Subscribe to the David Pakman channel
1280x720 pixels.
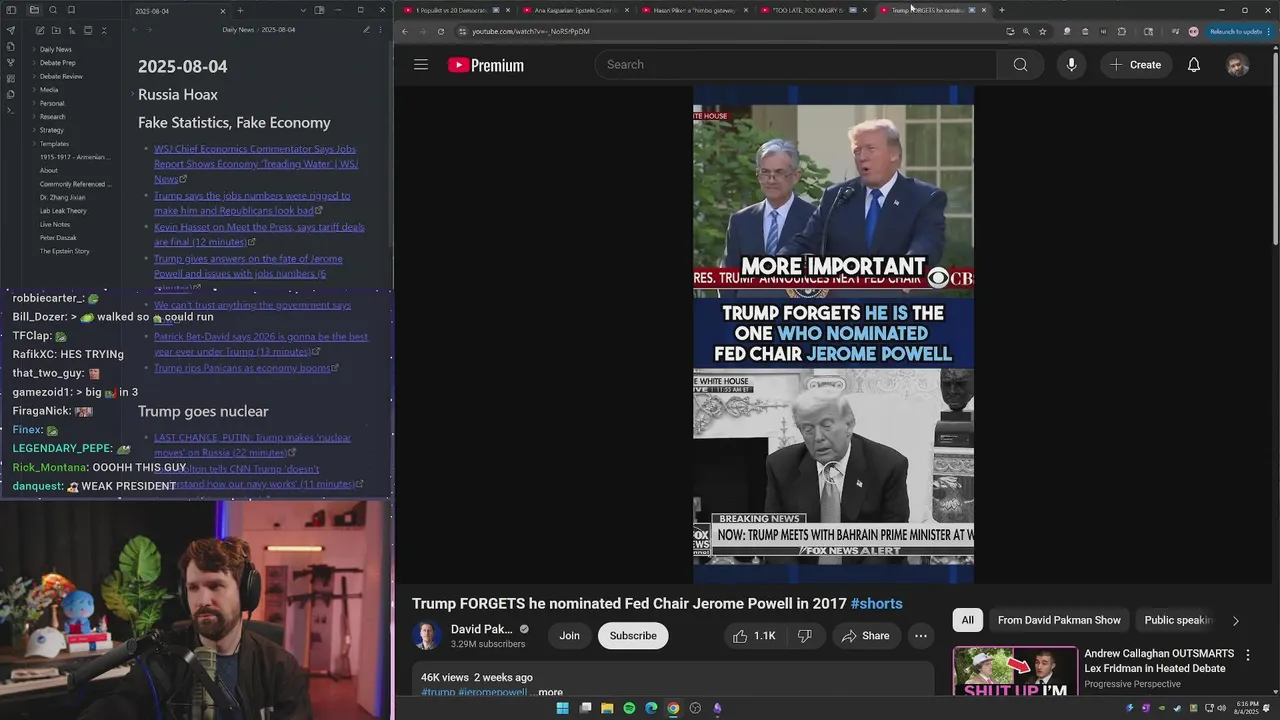click(x=633, y=636)
